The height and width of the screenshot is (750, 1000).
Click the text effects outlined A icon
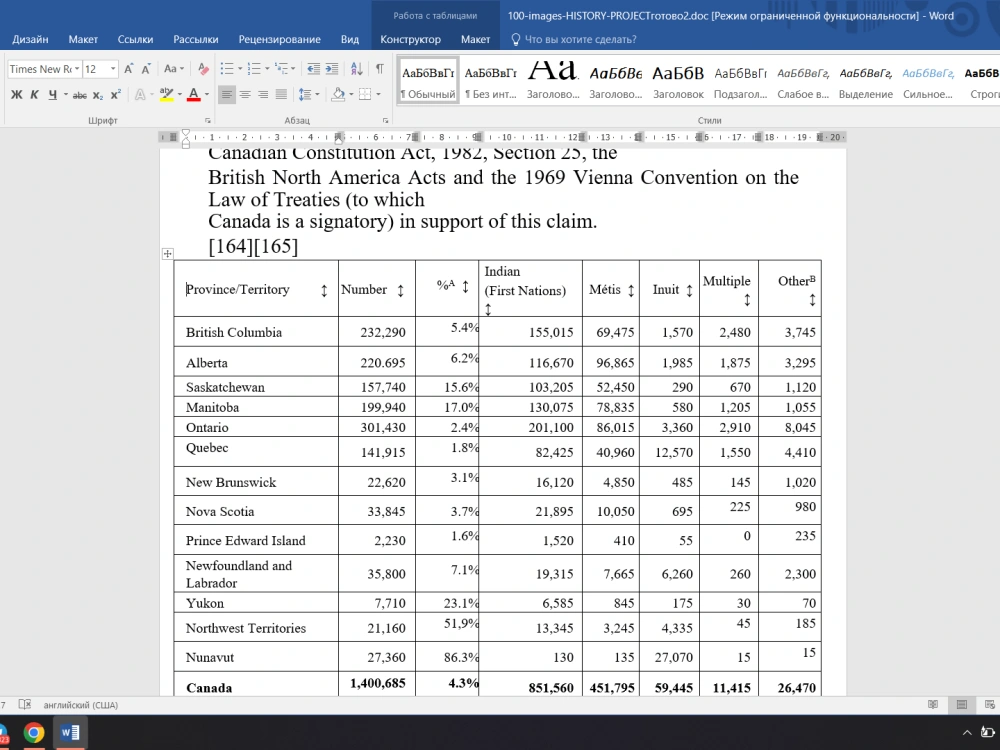(140, 95)
